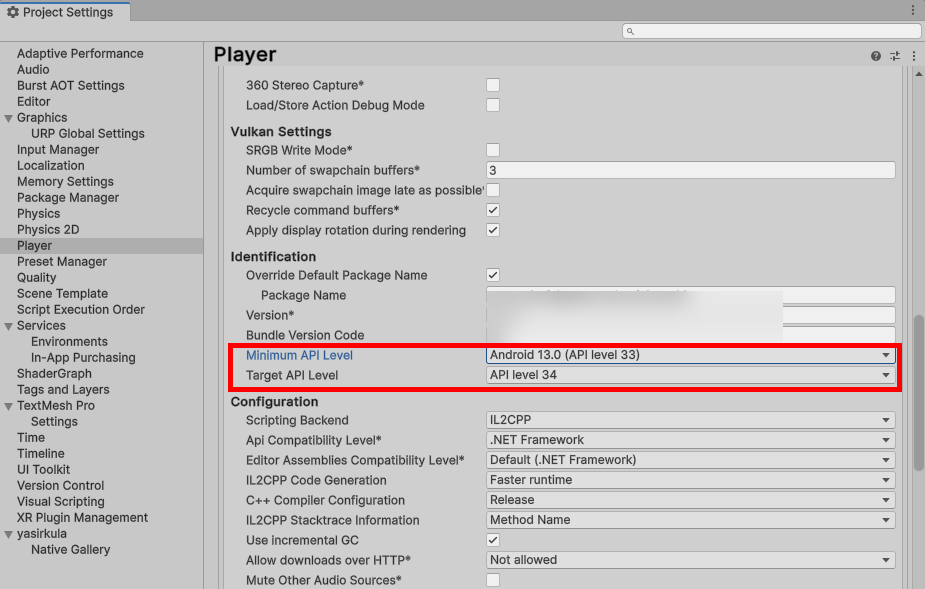This screenshot has height=589, width=925.
Task: Open Allow downloads over HTTP dropdown
Action: click(x=690, y=560)
